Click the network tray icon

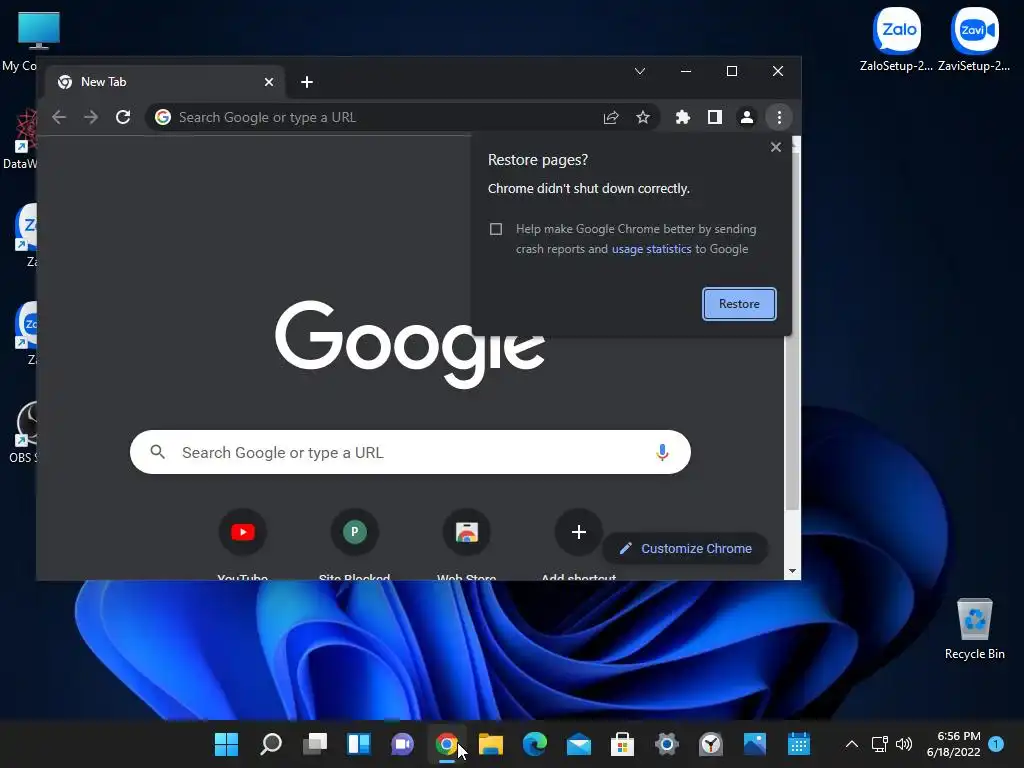(880, 744)
